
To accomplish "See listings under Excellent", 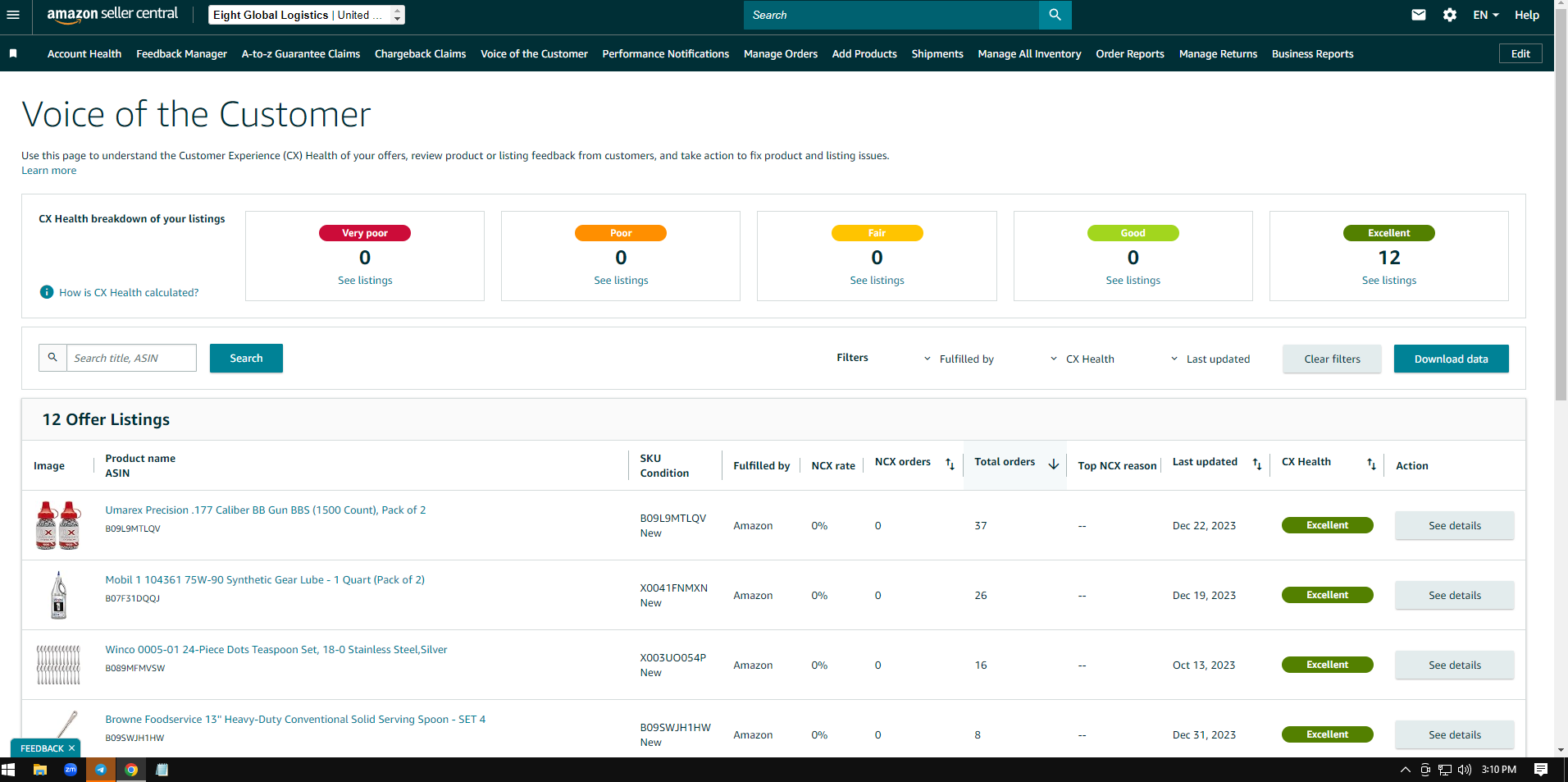I will 1388,281.
